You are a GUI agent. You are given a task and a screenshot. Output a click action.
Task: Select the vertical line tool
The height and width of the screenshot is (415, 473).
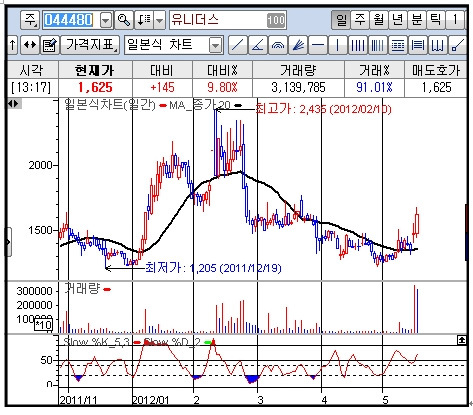click(337, 45)
